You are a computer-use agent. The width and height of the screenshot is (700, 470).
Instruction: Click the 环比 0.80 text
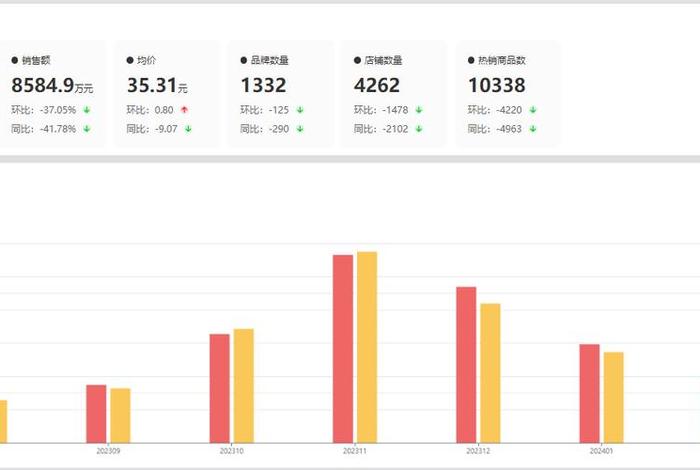[x=150, y=110]
